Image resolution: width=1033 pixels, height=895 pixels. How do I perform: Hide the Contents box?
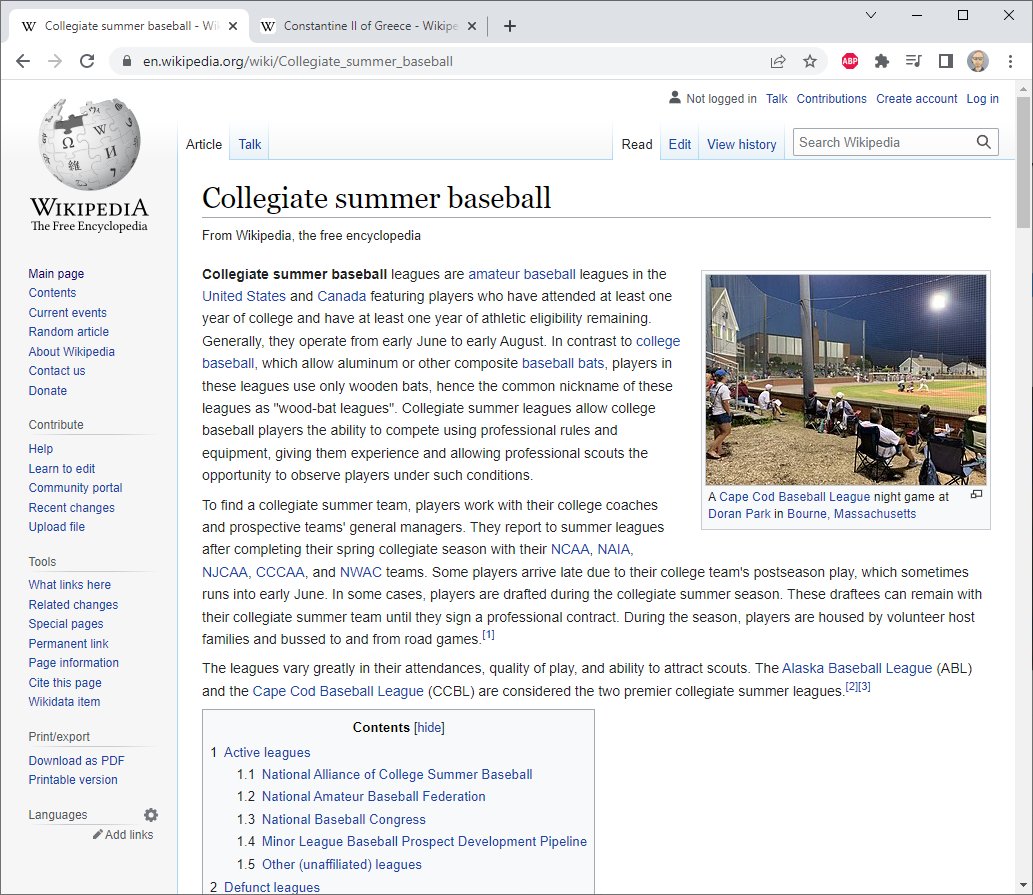click(x=429, y=727)
